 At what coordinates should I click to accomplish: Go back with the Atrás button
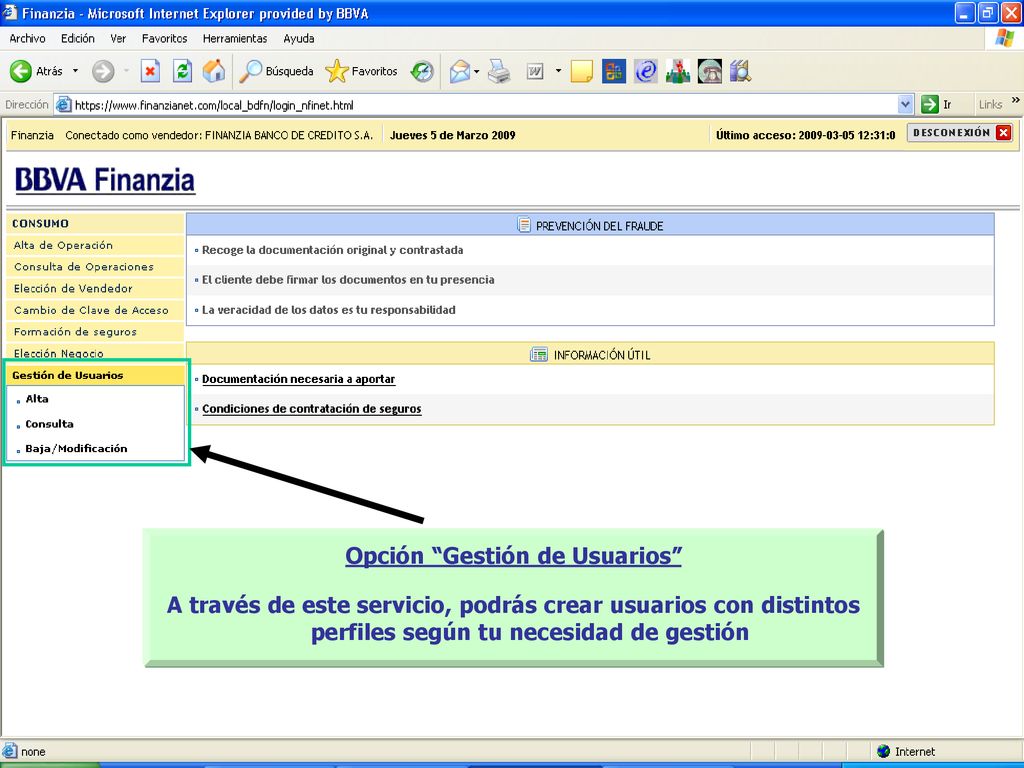[37, 71]
